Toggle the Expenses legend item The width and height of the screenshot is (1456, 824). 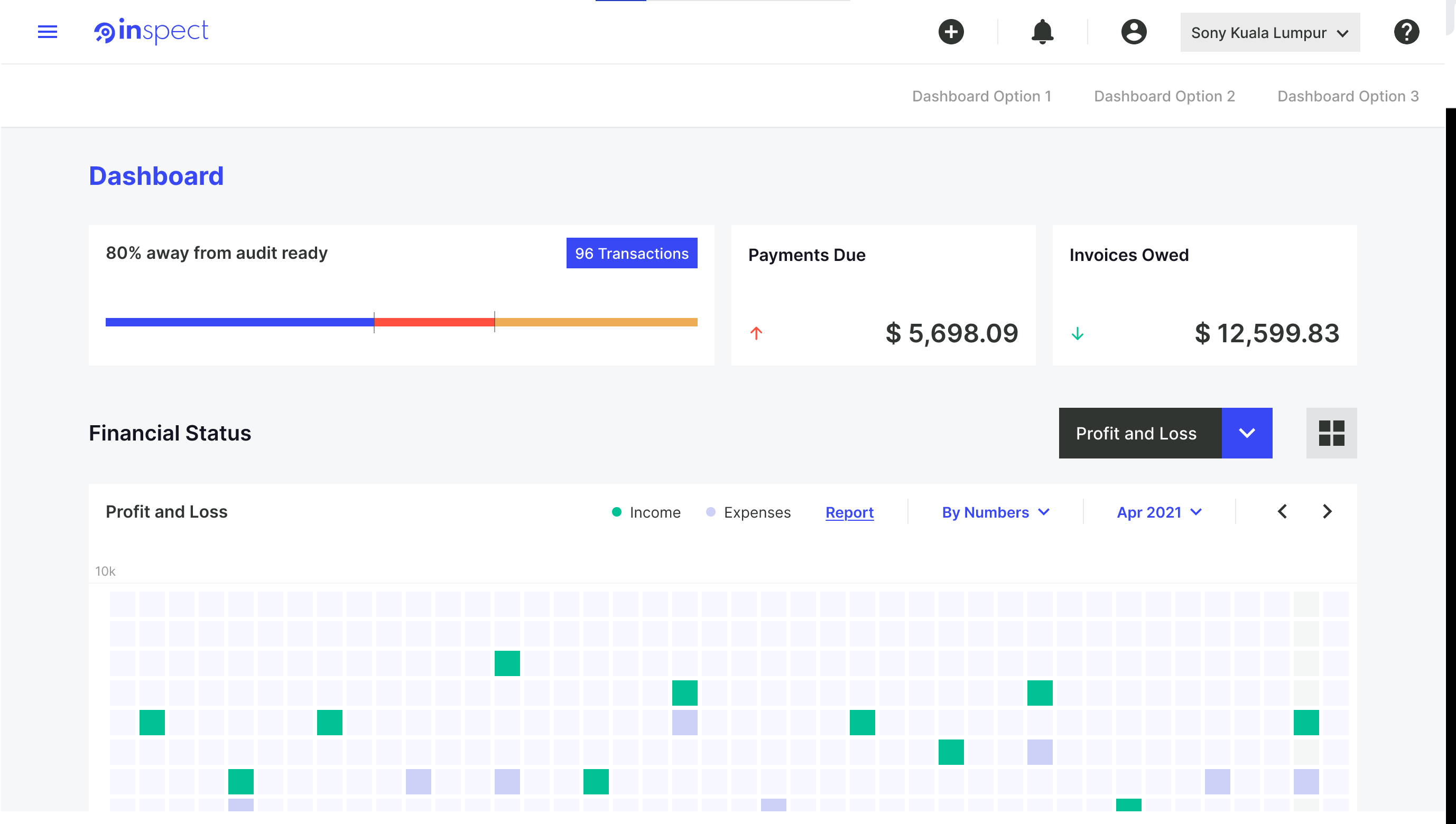click(748, 512)
